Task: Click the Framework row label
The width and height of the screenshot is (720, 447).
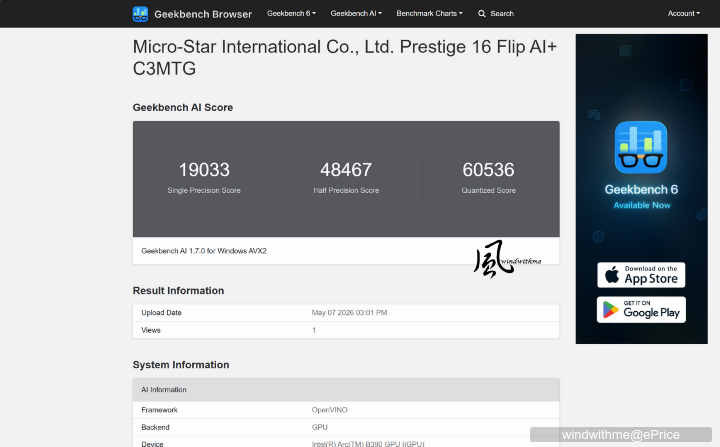Action: (x=159, y=410)
